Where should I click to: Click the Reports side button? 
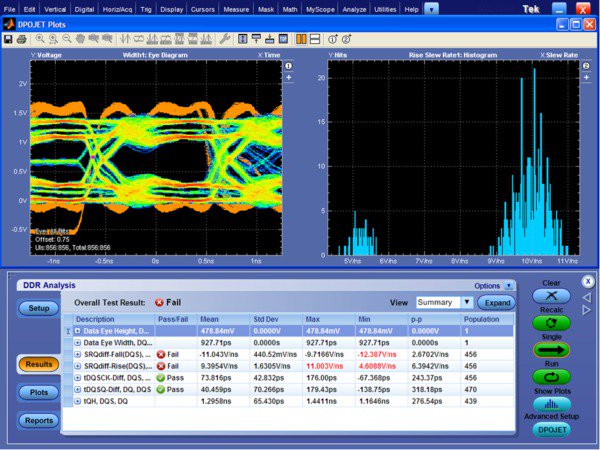tap(39, 421)
